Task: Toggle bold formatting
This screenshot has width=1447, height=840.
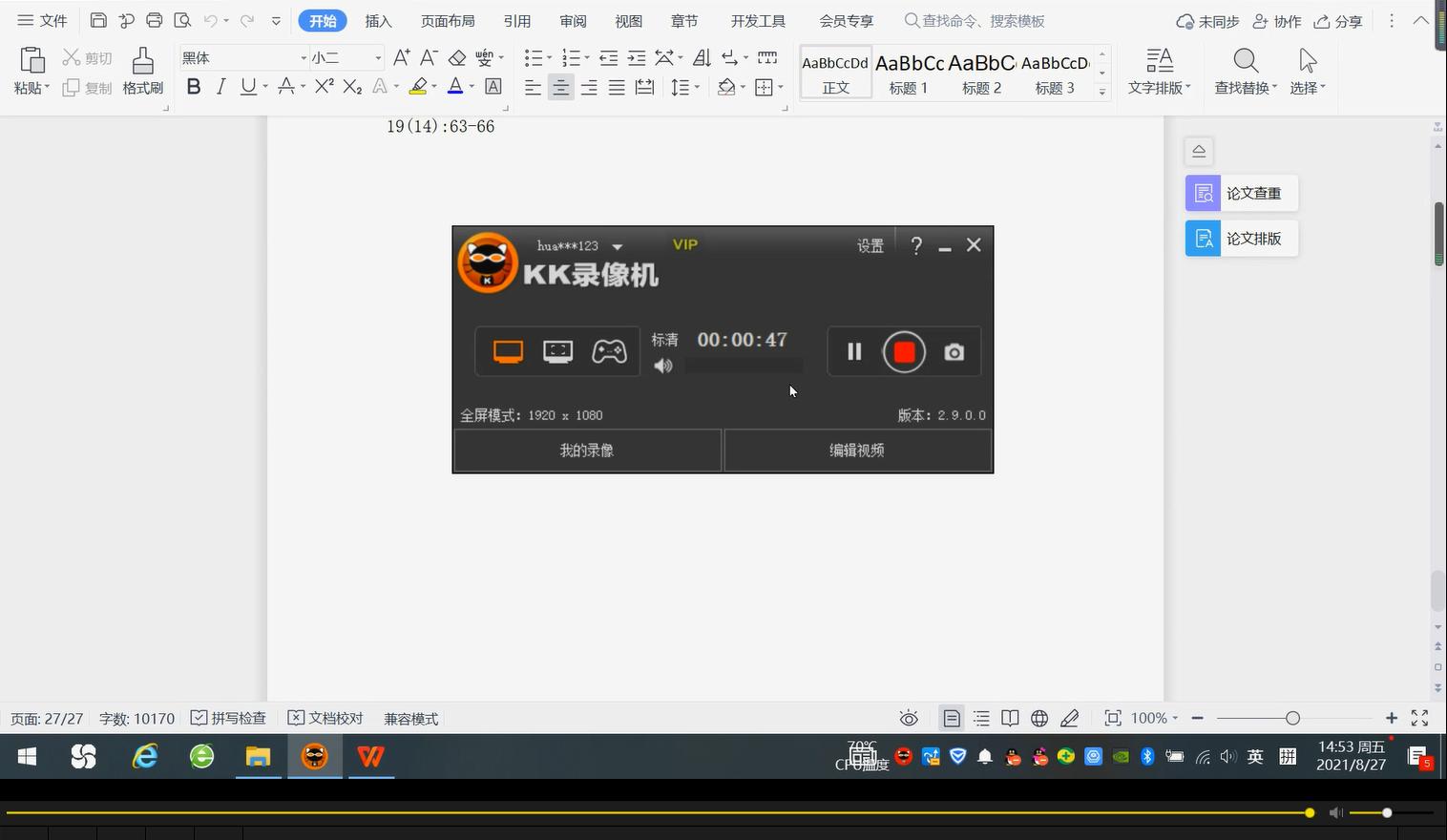Action: (193, 87)
